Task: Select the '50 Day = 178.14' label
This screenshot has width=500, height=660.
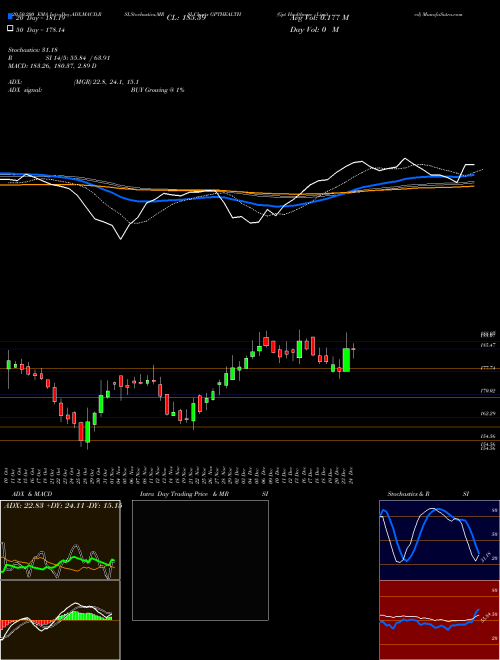Action: (x=40, y=30)
